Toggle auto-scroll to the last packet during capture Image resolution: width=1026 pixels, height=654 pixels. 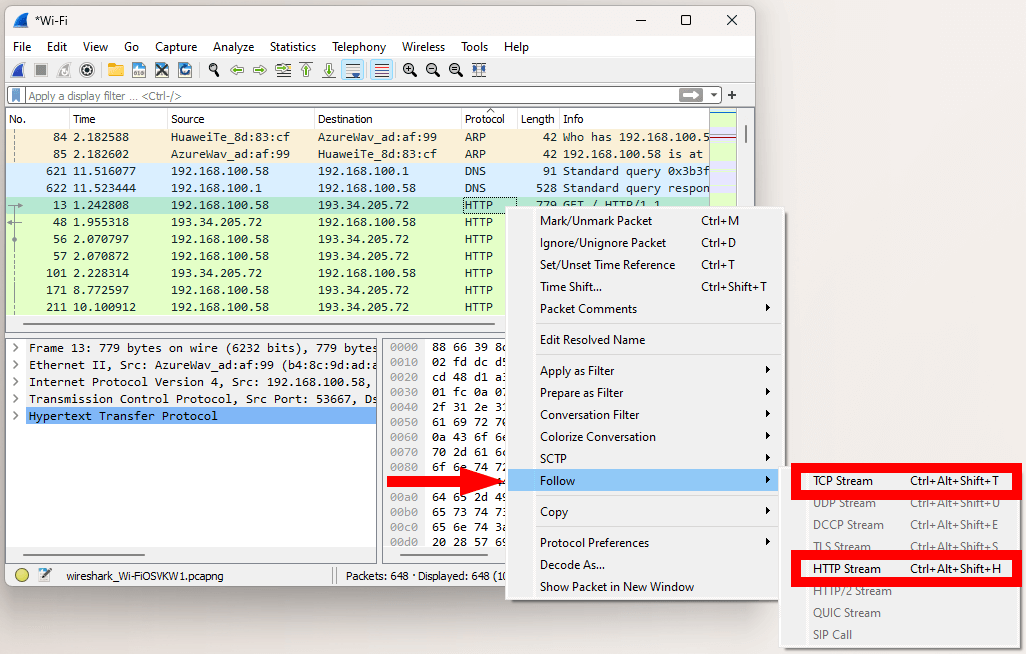pyautogui.click(x=353, y=70)
